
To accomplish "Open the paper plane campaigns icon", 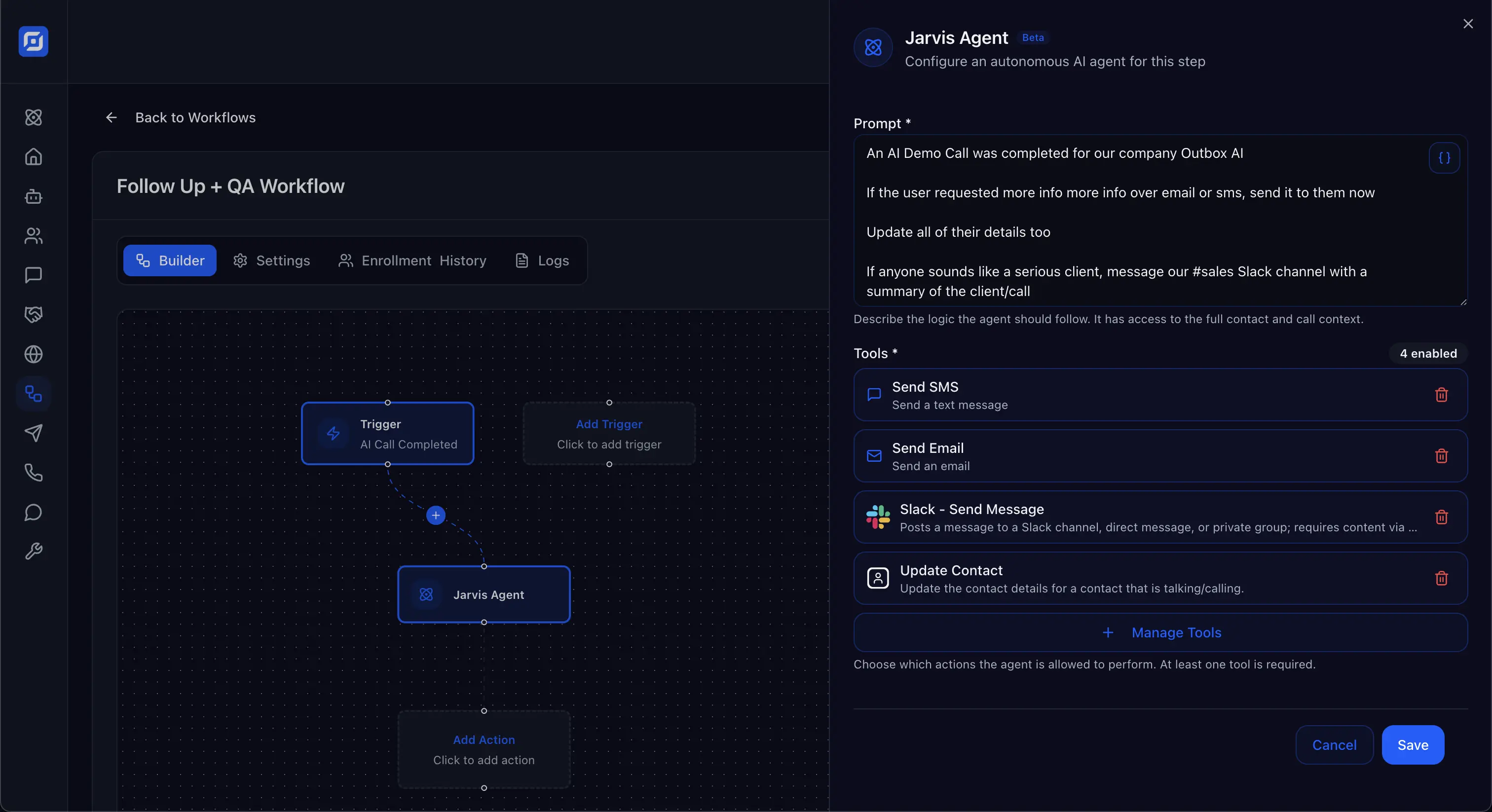I will pos(34,433).
